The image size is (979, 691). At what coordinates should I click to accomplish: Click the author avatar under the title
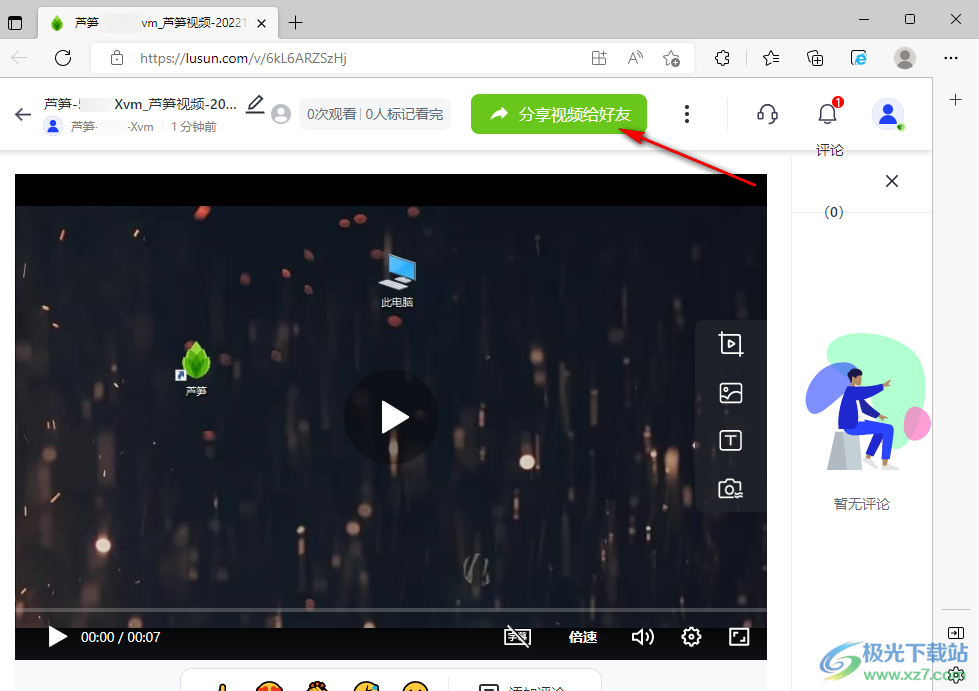pyautogui.click(x=53, y=127)
